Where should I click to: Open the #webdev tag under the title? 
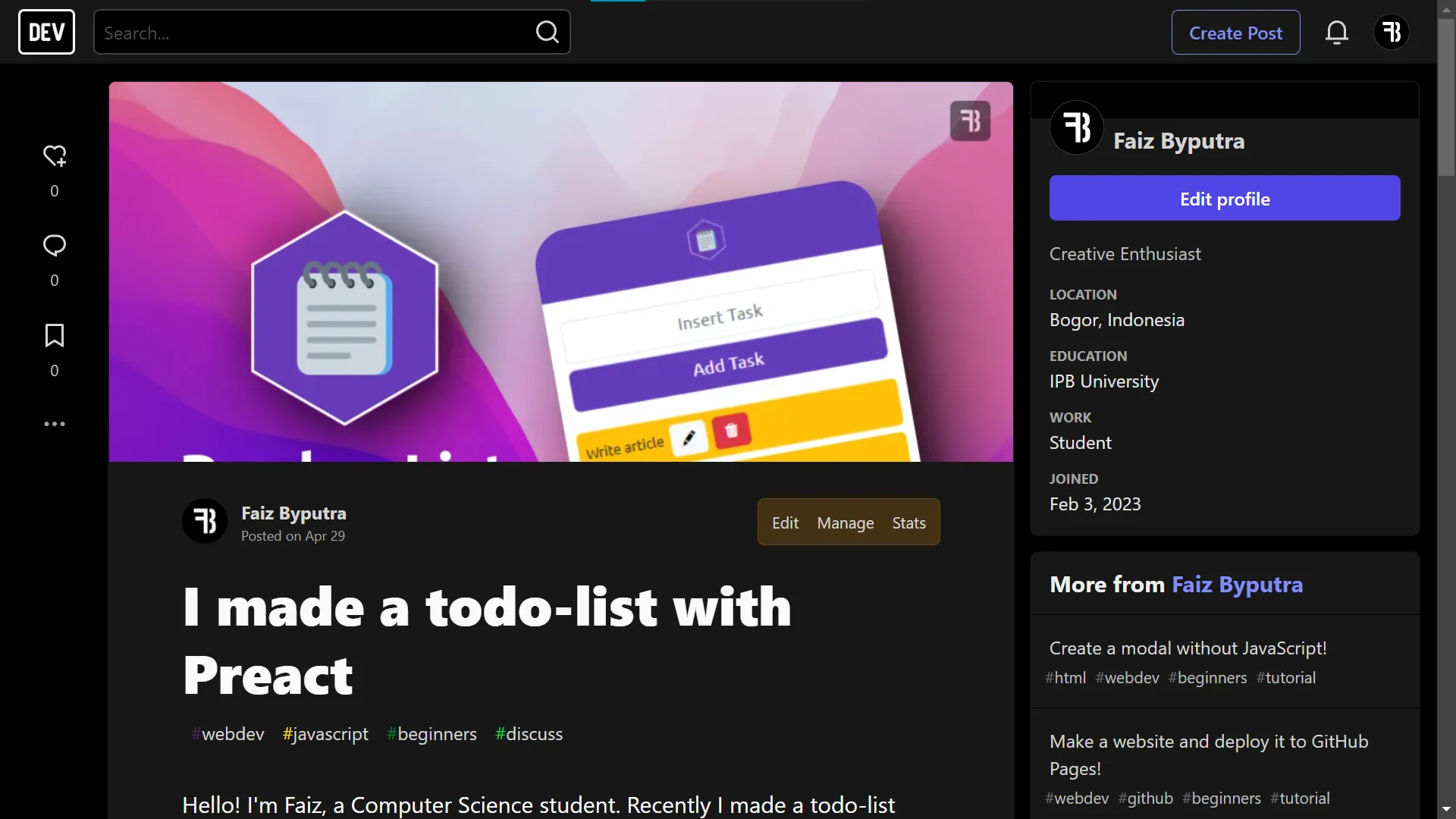pos(227,734)
